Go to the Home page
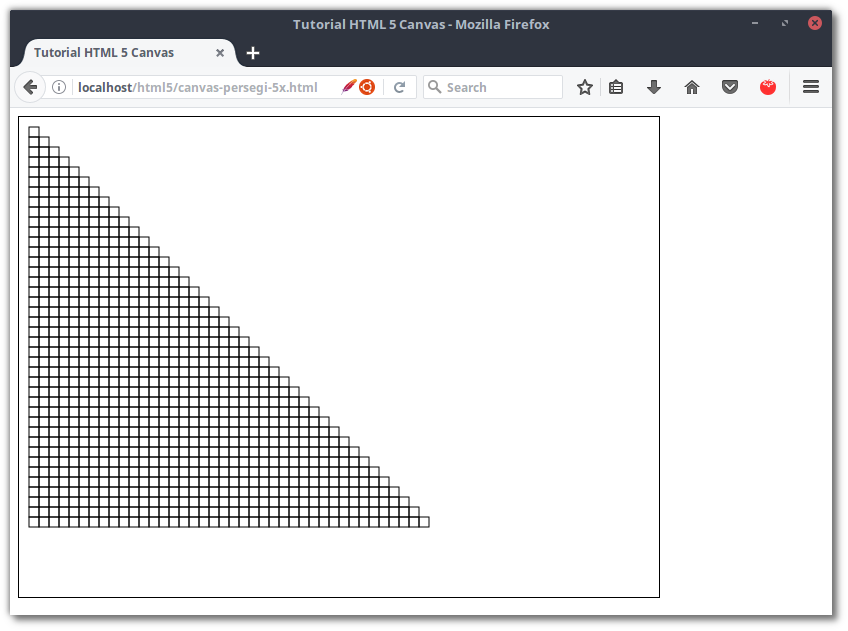Screen dimensions: 848x631 click(x=692, y=87)
